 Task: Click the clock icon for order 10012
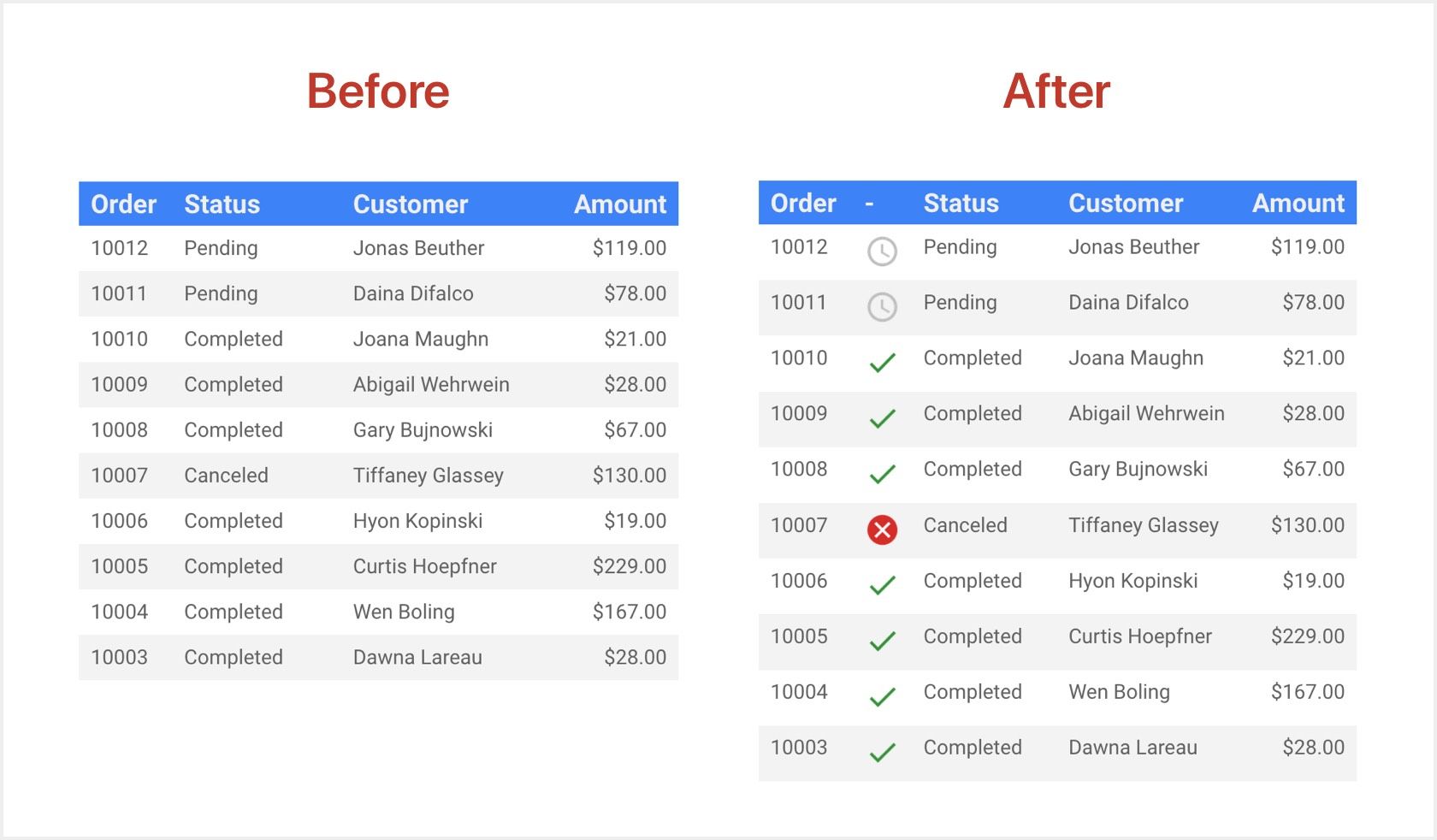tap(882, 251)
